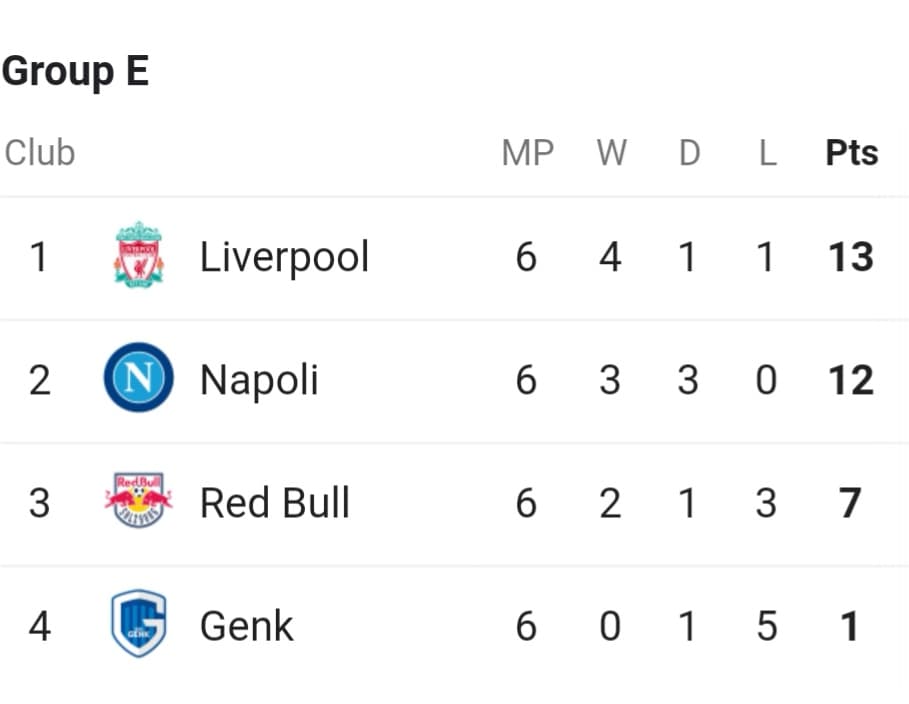Viewport: 909px width, 704px height.
Task: Click Napoli's 12 points value
Action: click(851, 380)
